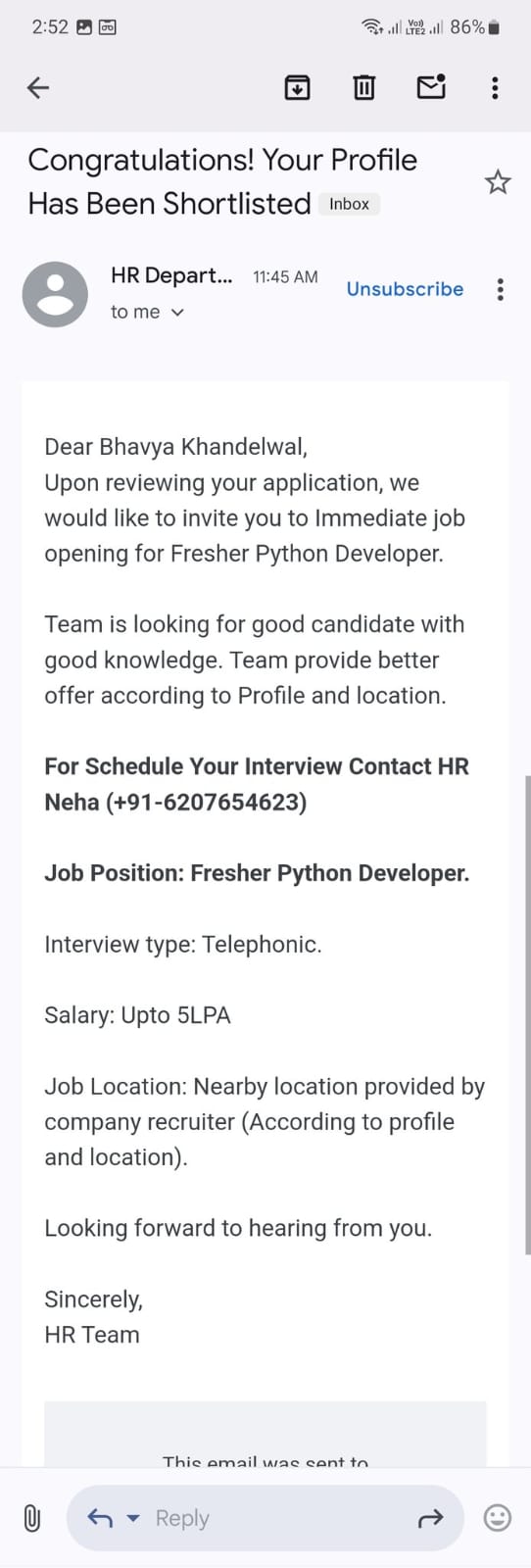Tap the sender avatar icon
This screenshot has height=1568, width=531.
[56, 294]
